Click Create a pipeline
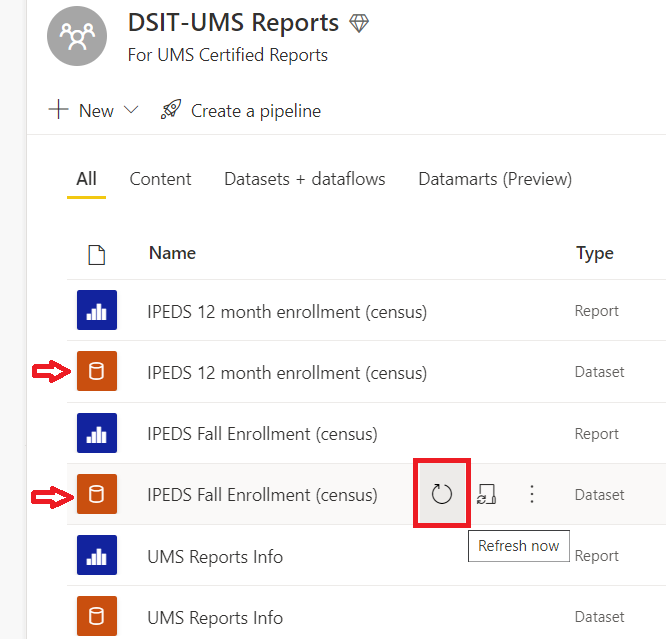The height and width of the screenshot is (639, 666). pyautogui.click(x=240, y=110)
